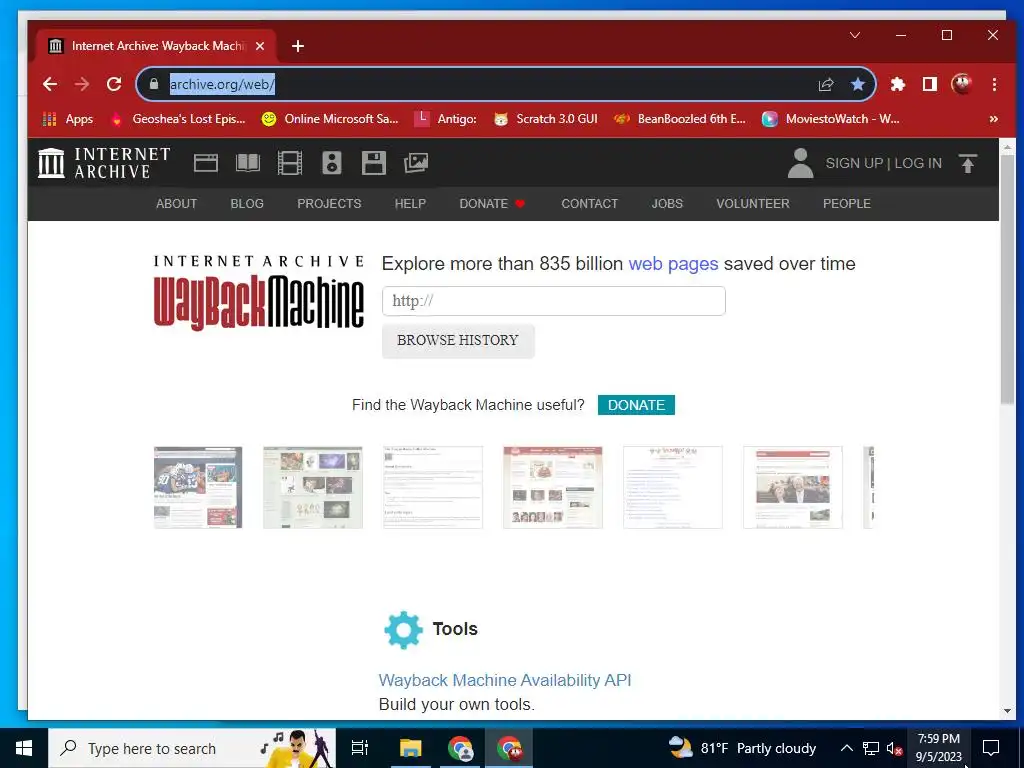Show more bookmarks with double chevron
1024x768 pixels.
point(993,119)
